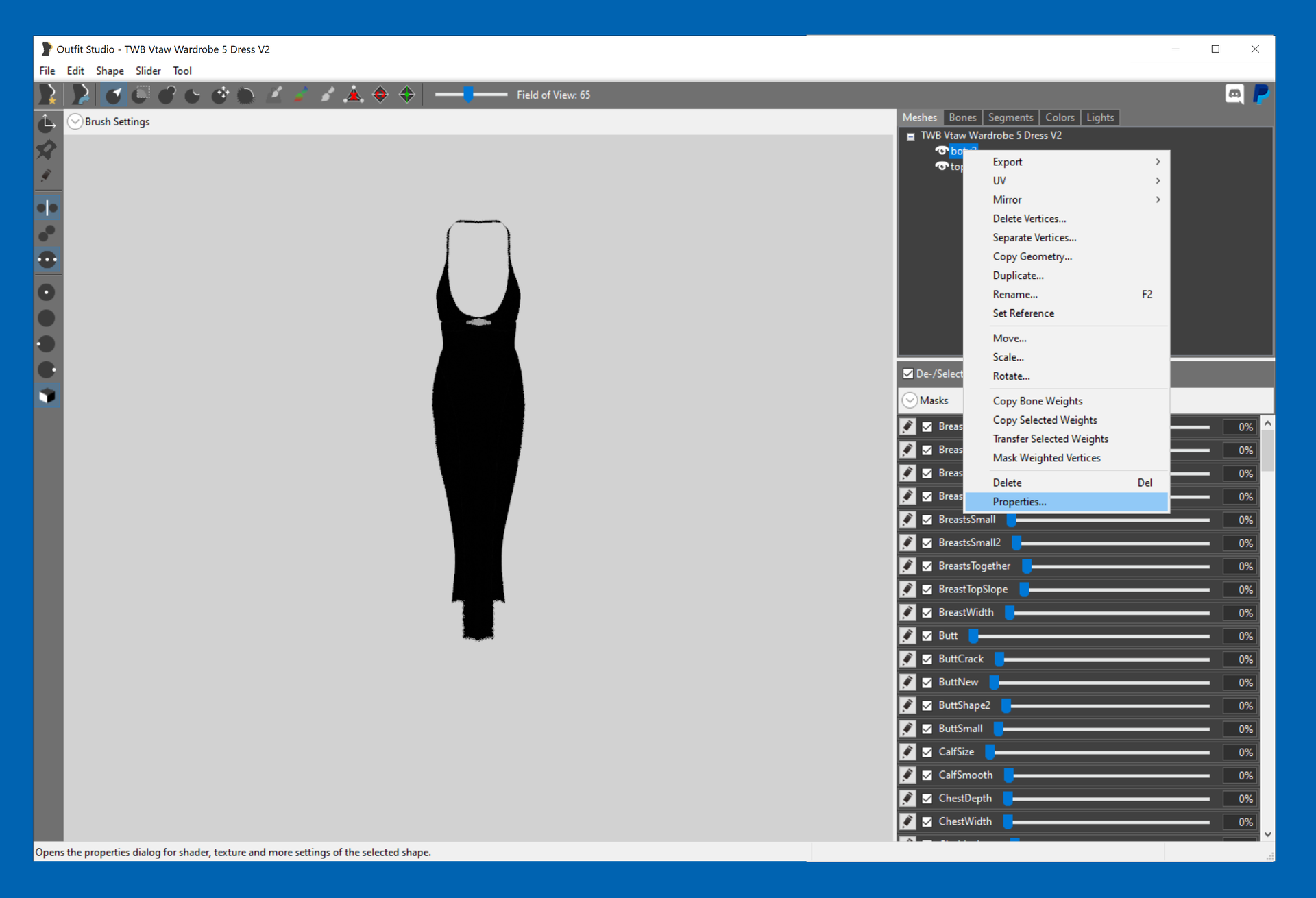Click the Load Project toolbar icon
This screenshot has width=1316, height=898.
click(80, 95)
